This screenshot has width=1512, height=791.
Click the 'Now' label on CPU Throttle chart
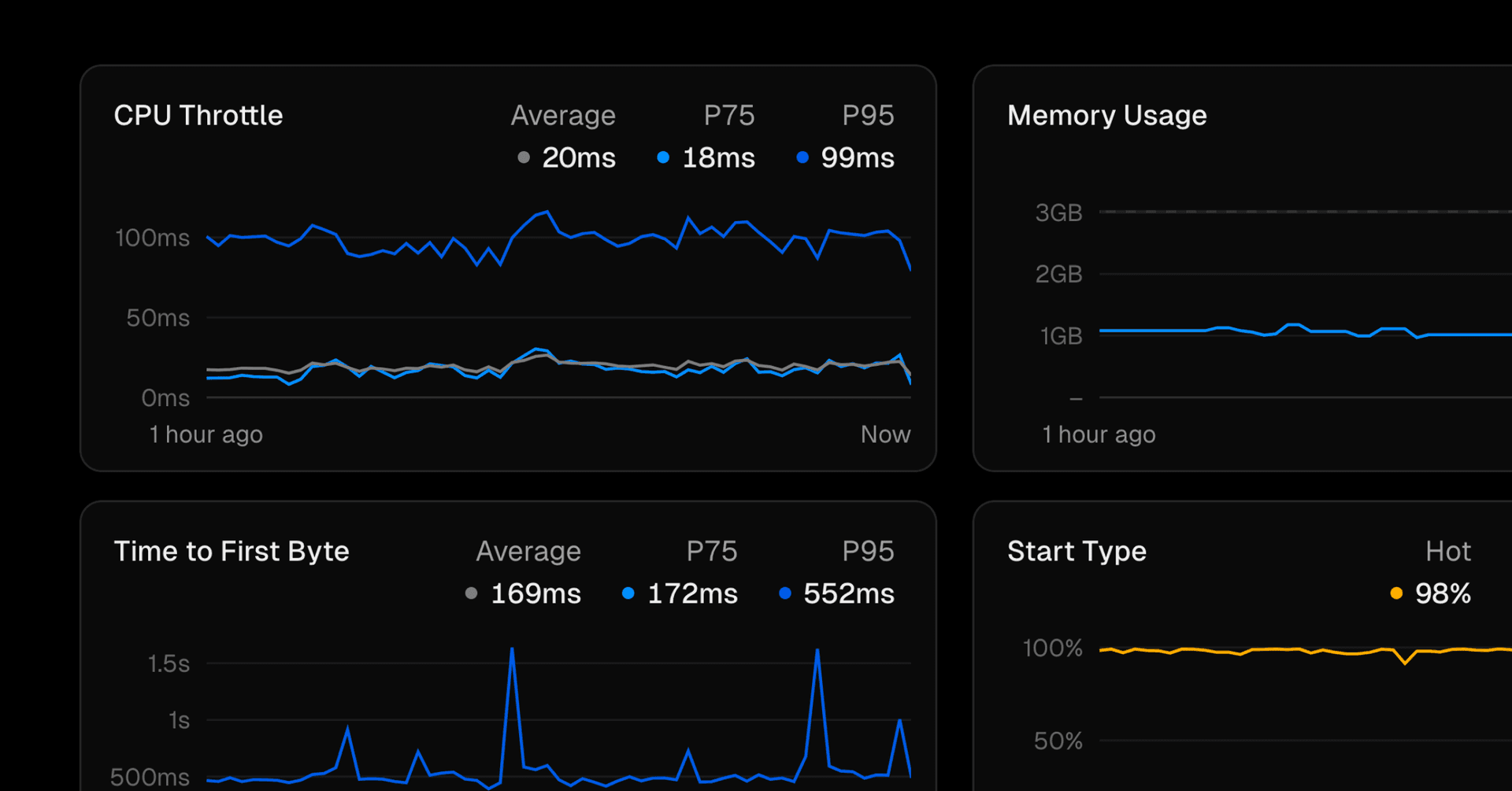point(885,434)
